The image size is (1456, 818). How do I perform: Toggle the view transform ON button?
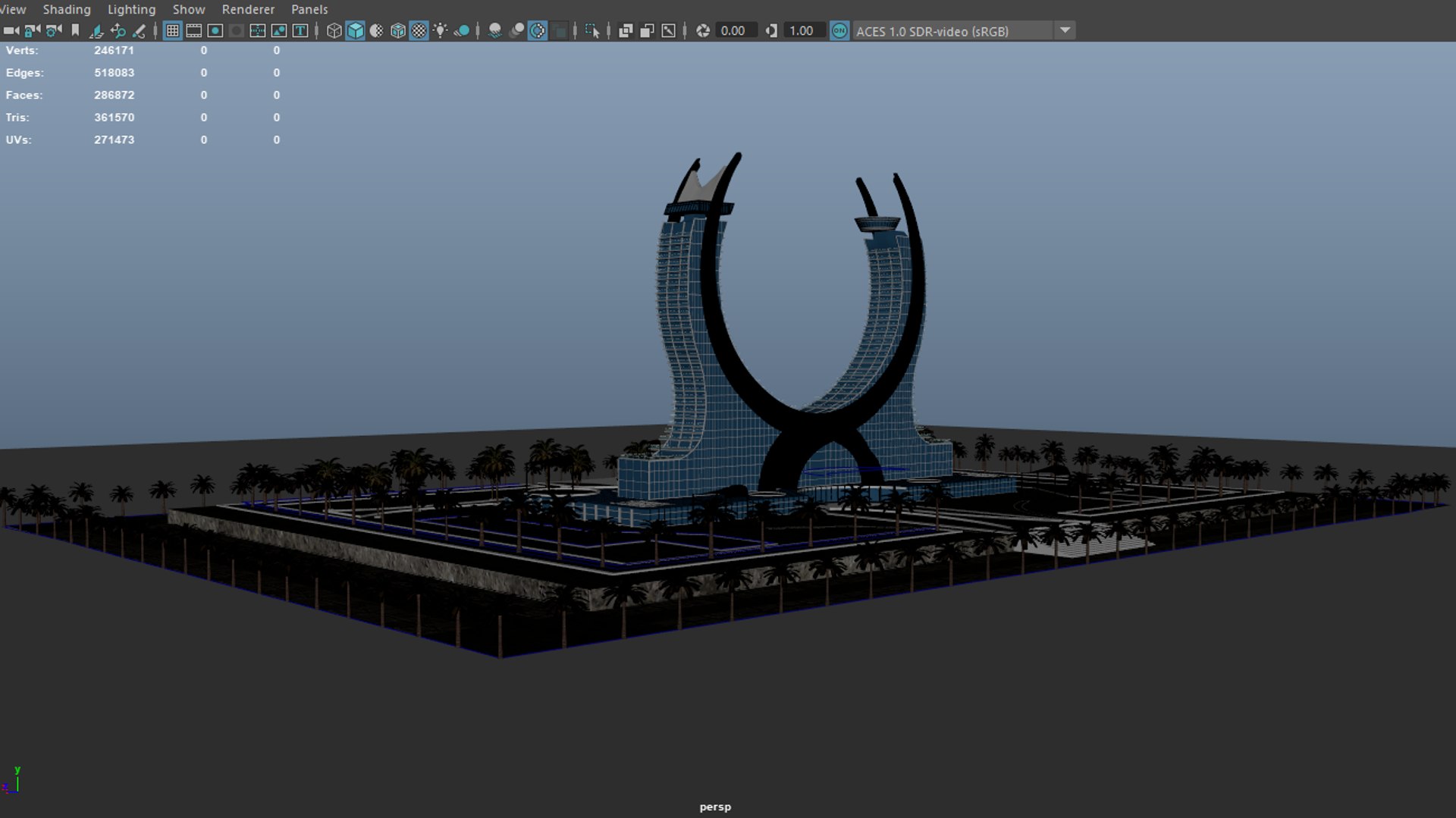(839, 31)
